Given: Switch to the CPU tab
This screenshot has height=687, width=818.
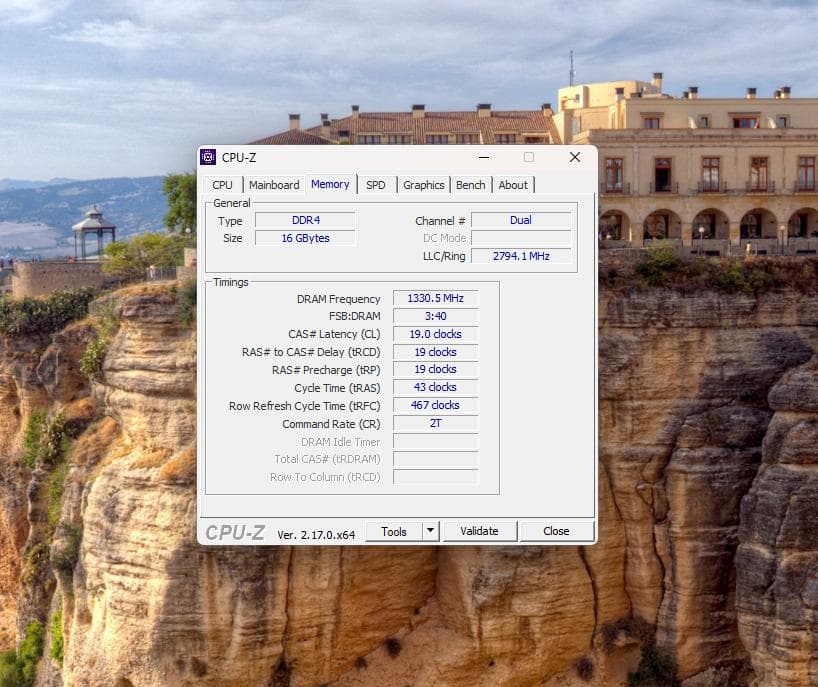Looking at the screenshot, I should (x=222, y=185).
